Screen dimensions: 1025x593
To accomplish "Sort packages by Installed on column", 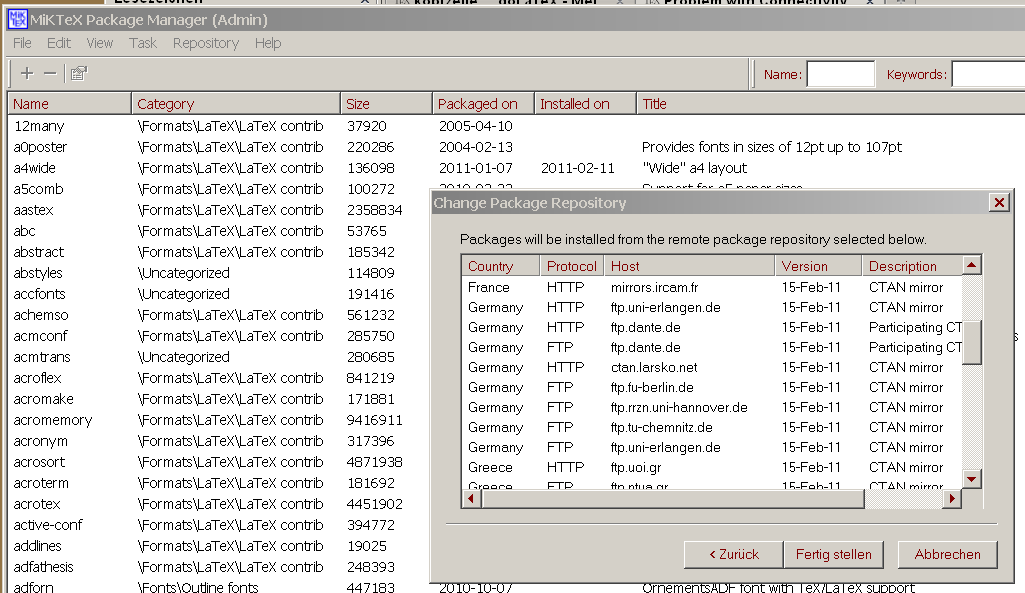I will pos(585,104).
